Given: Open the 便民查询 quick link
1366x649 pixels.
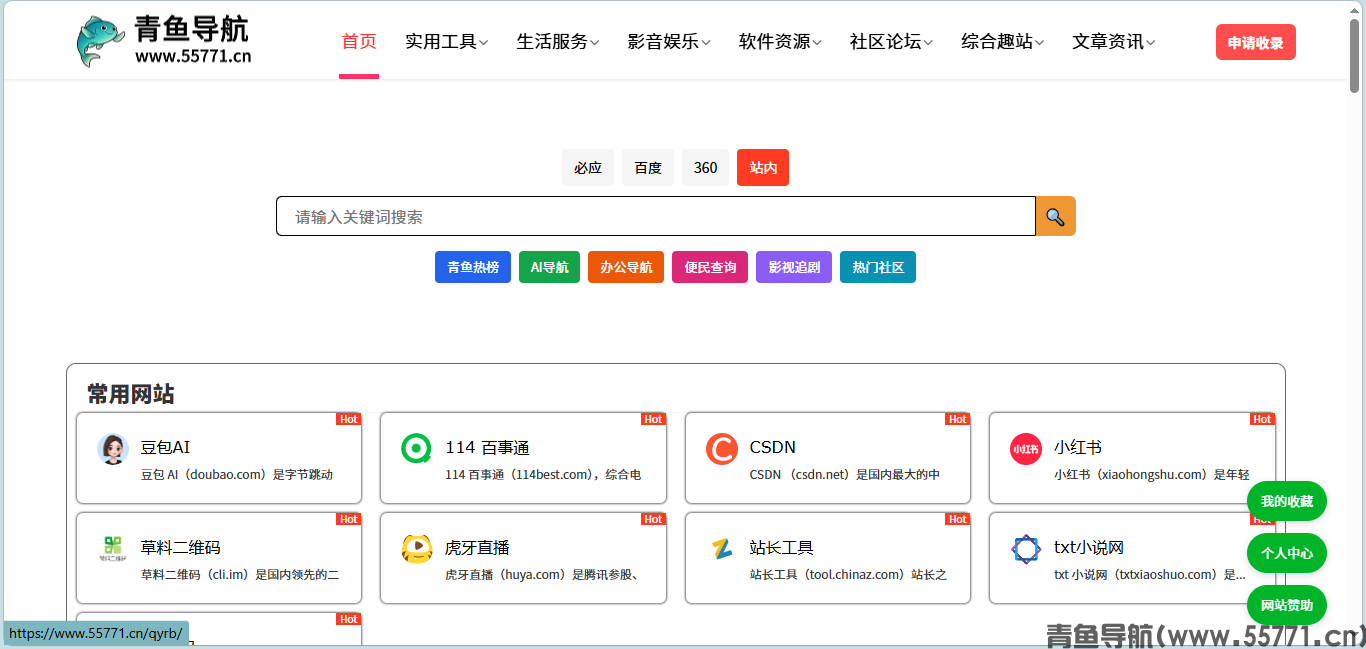Looking at the screenshot, I should pos(710,267).
